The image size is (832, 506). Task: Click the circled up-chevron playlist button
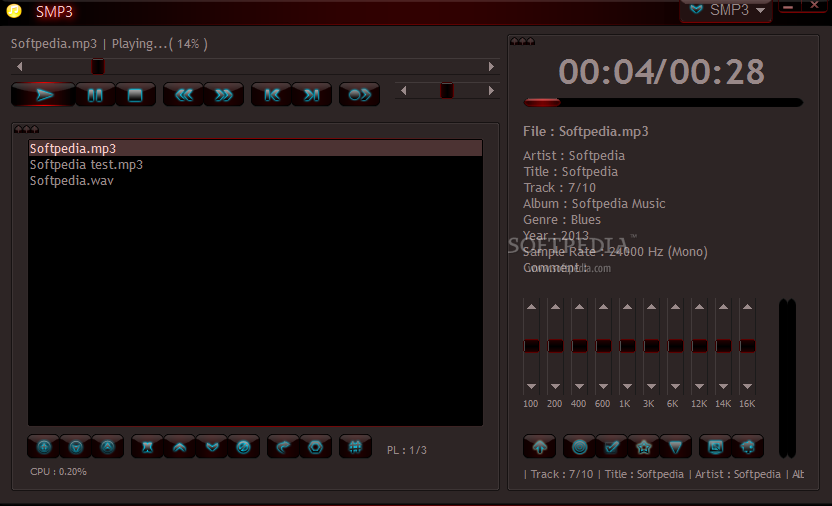(x=108, y=447)
